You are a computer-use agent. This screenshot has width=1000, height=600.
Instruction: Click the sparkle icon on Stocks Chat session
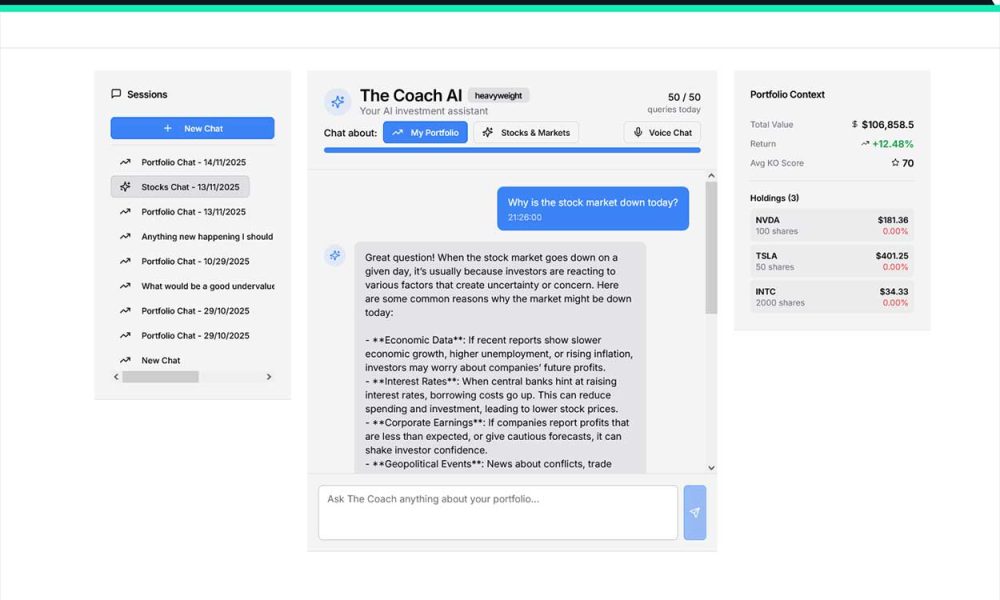pyautogui.click(x=125, y=187)
